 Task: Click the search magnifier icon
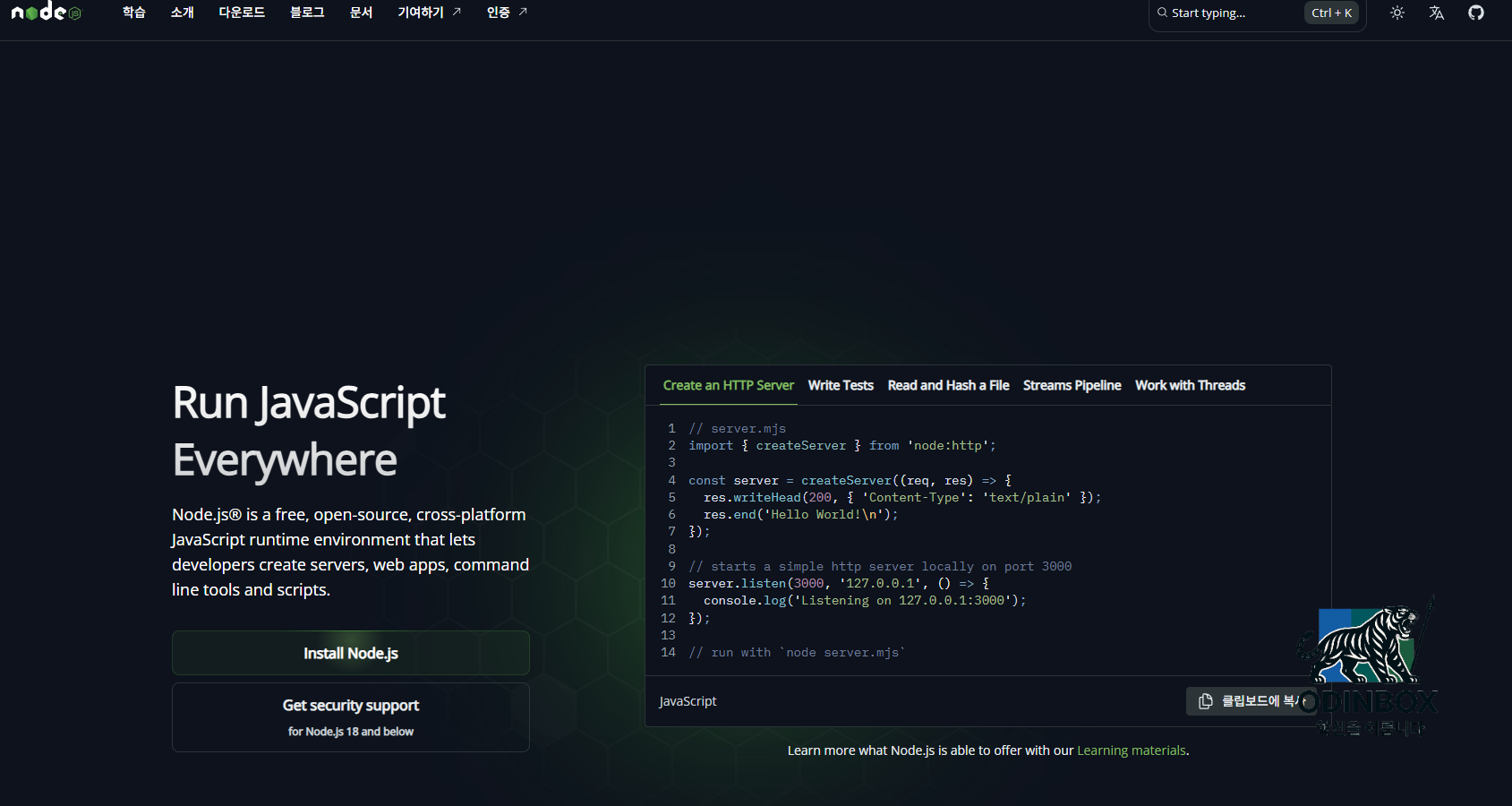point(1162,13)
